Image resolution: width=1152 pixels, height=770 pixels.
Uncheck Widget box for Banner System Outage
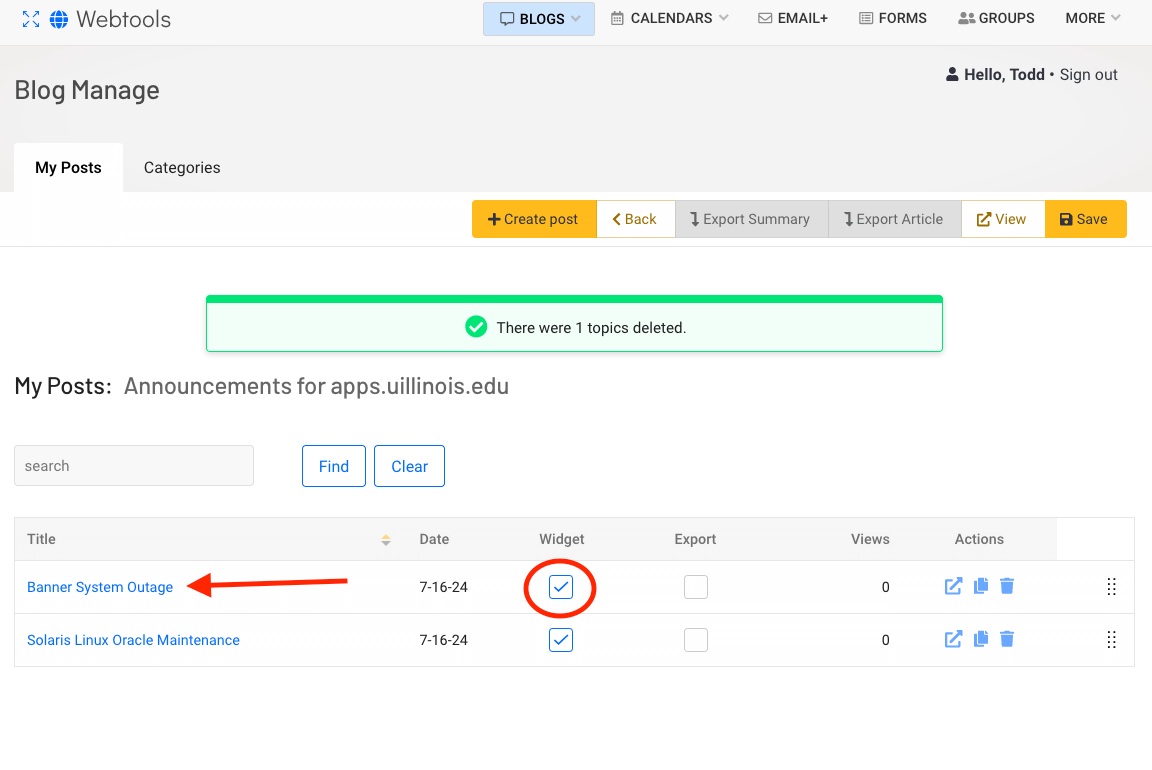[561, 587]
